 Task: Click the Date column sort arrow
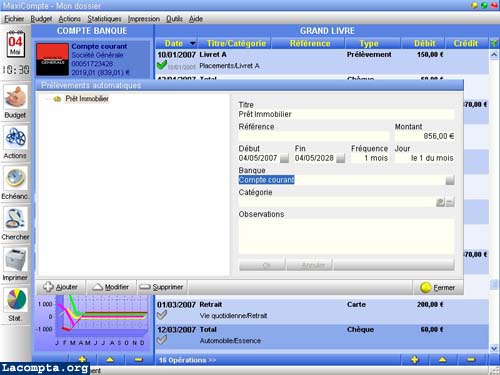tap(192, 43)
